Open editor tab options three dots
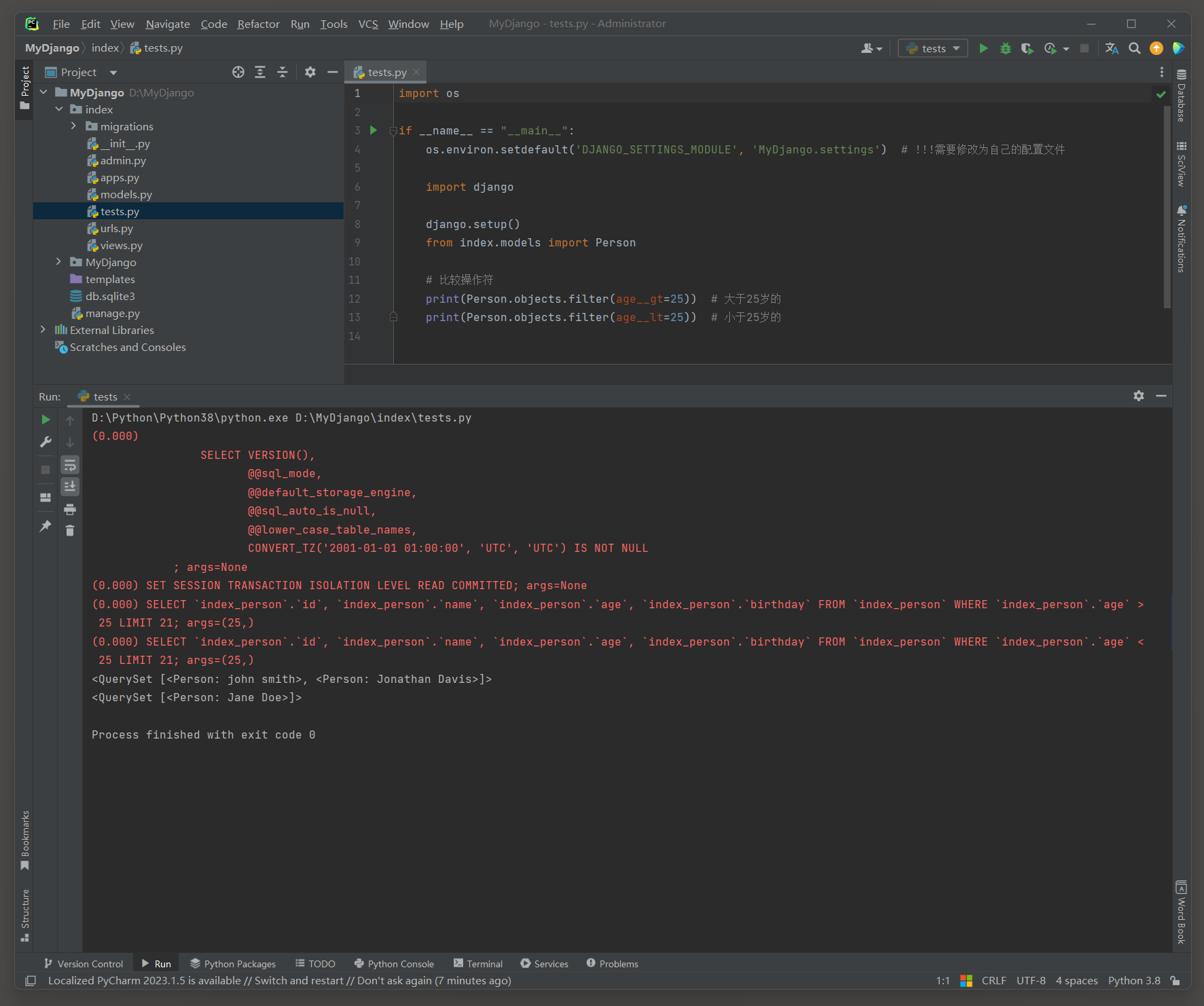The height and width of the screenshot is (1006, 1204). tap(1162, 72)
